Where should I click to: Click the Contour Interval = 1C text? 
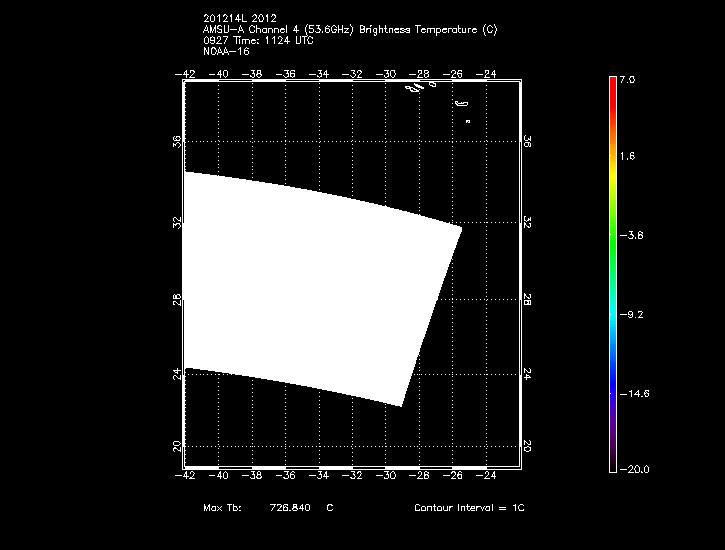[x=469, y=508]
